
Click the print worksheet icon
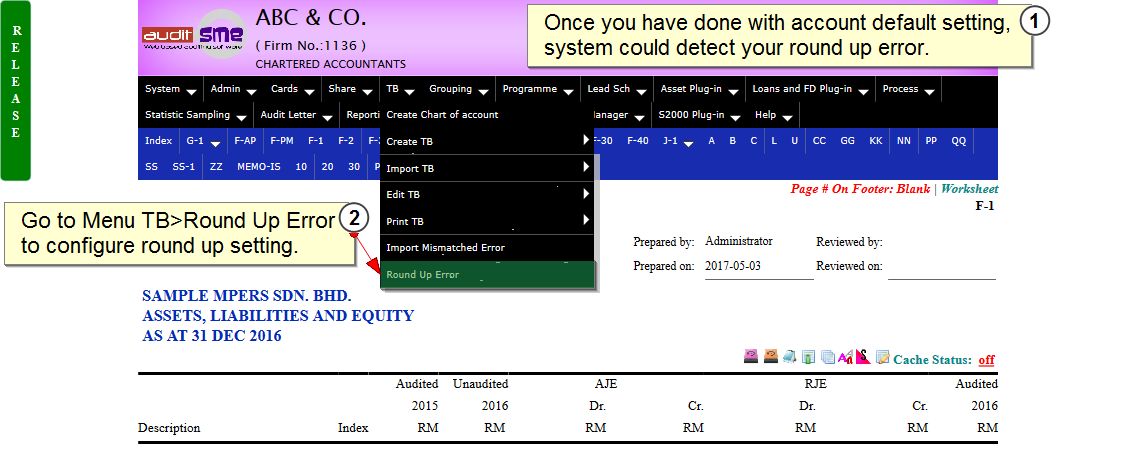(x=790, y=357)
